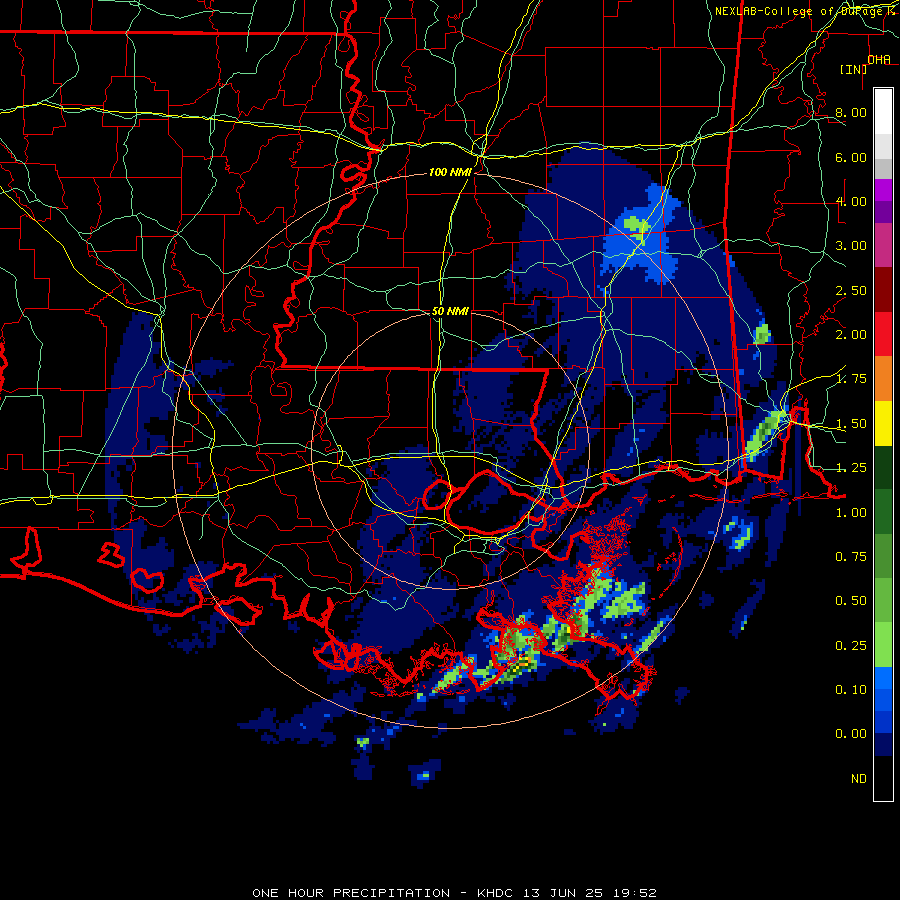Screen dimensions: 900x900
Task: Select the '1.25' legend value
Action: (x=851, y=468)
